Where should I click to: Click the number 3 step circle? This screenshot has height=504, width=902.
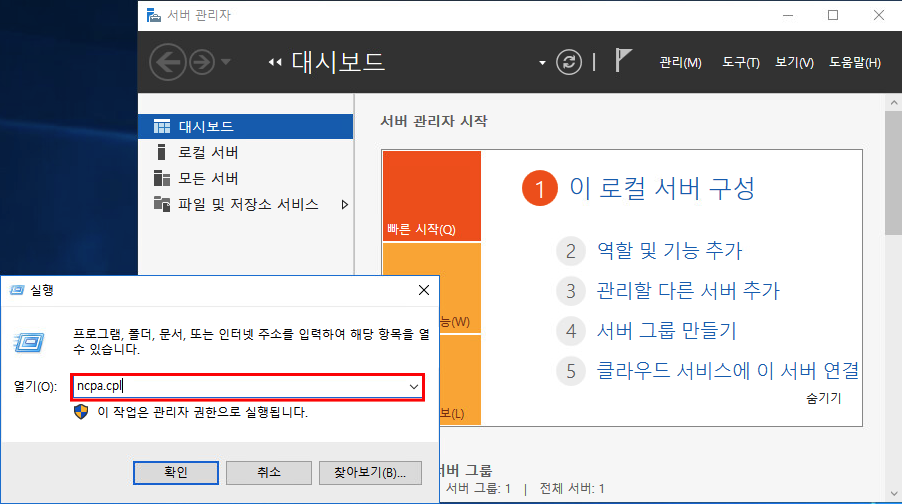pos(571,291)
